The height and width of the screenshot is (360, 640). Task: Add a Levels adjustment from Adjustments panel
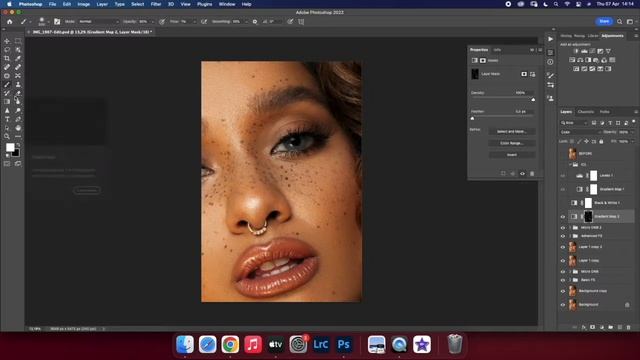[584, 51]
